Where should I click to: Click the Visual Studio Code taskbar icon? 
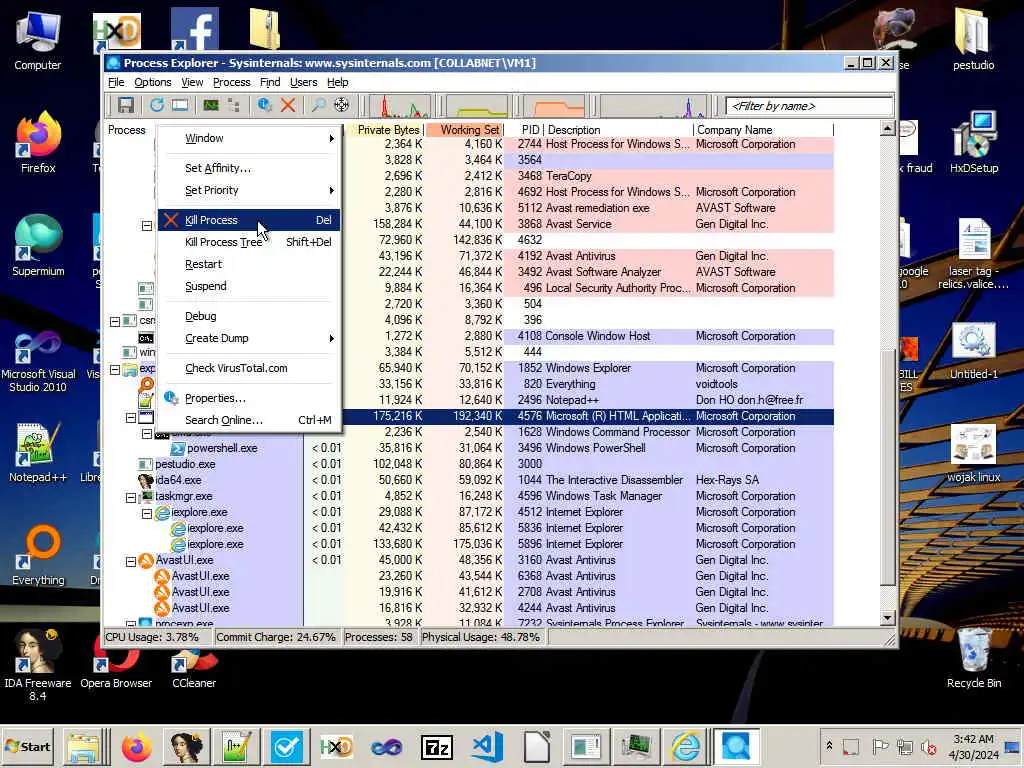(x=487, y=746)
